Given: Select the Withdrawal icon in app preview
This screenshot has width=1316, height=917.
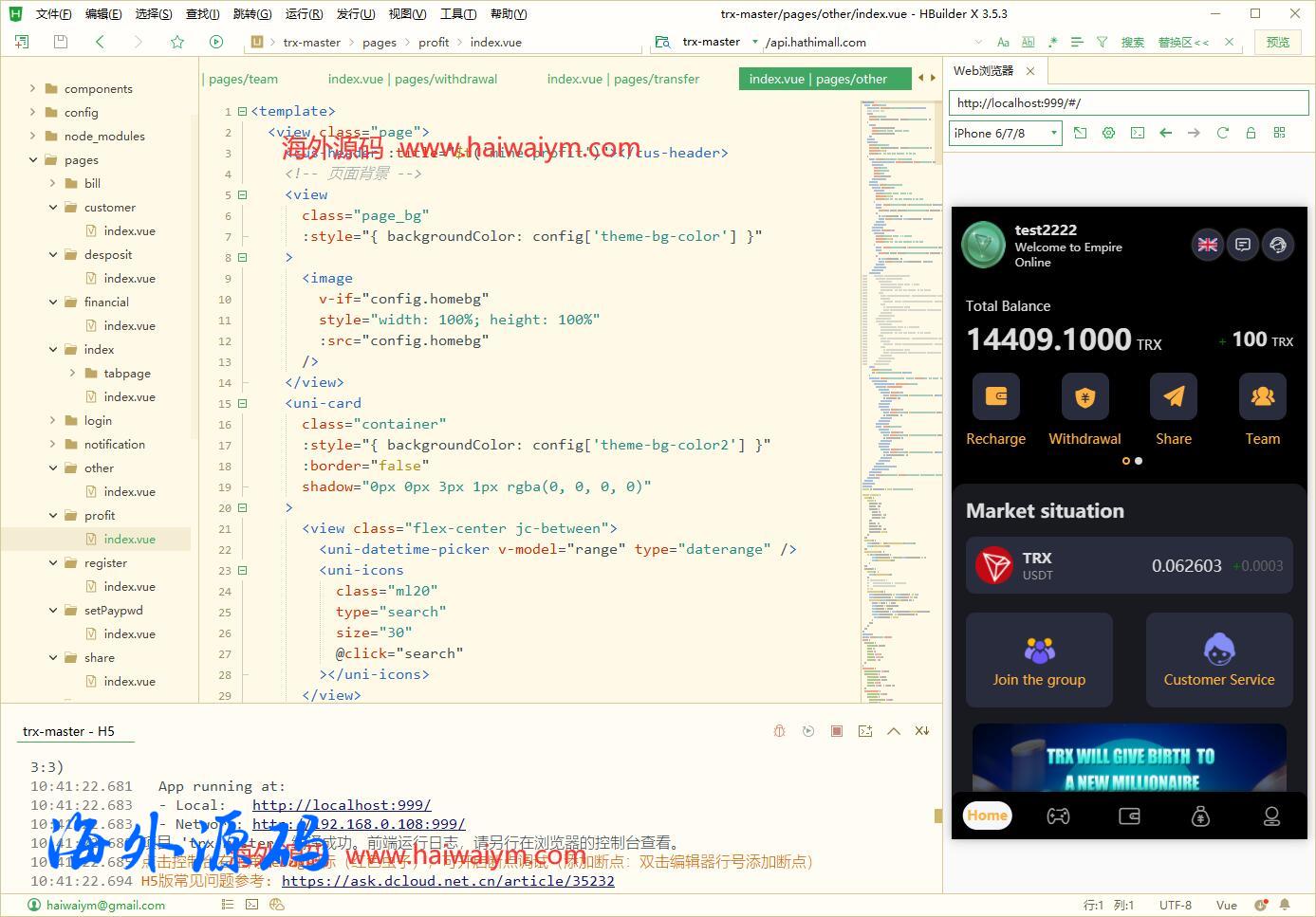Looking at the screenshot, I should pyautogui.click(x=1084, y=396).
